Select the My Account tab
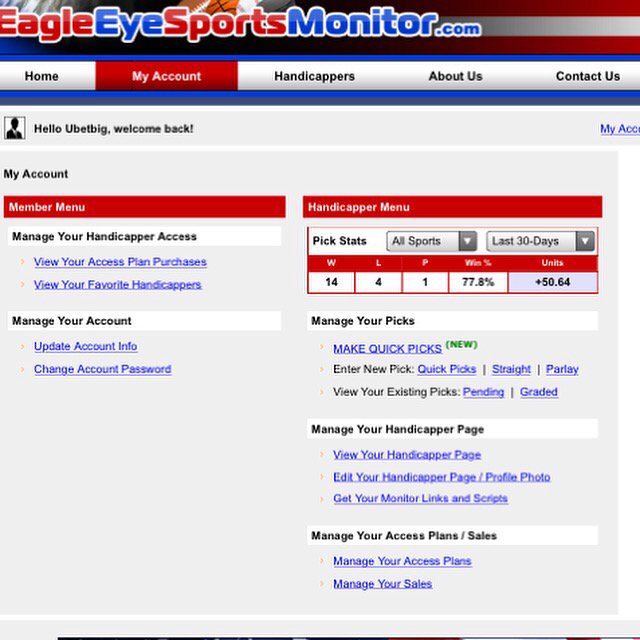The width and height of the screenshot is (640, 640). click(x=167, y=76)
